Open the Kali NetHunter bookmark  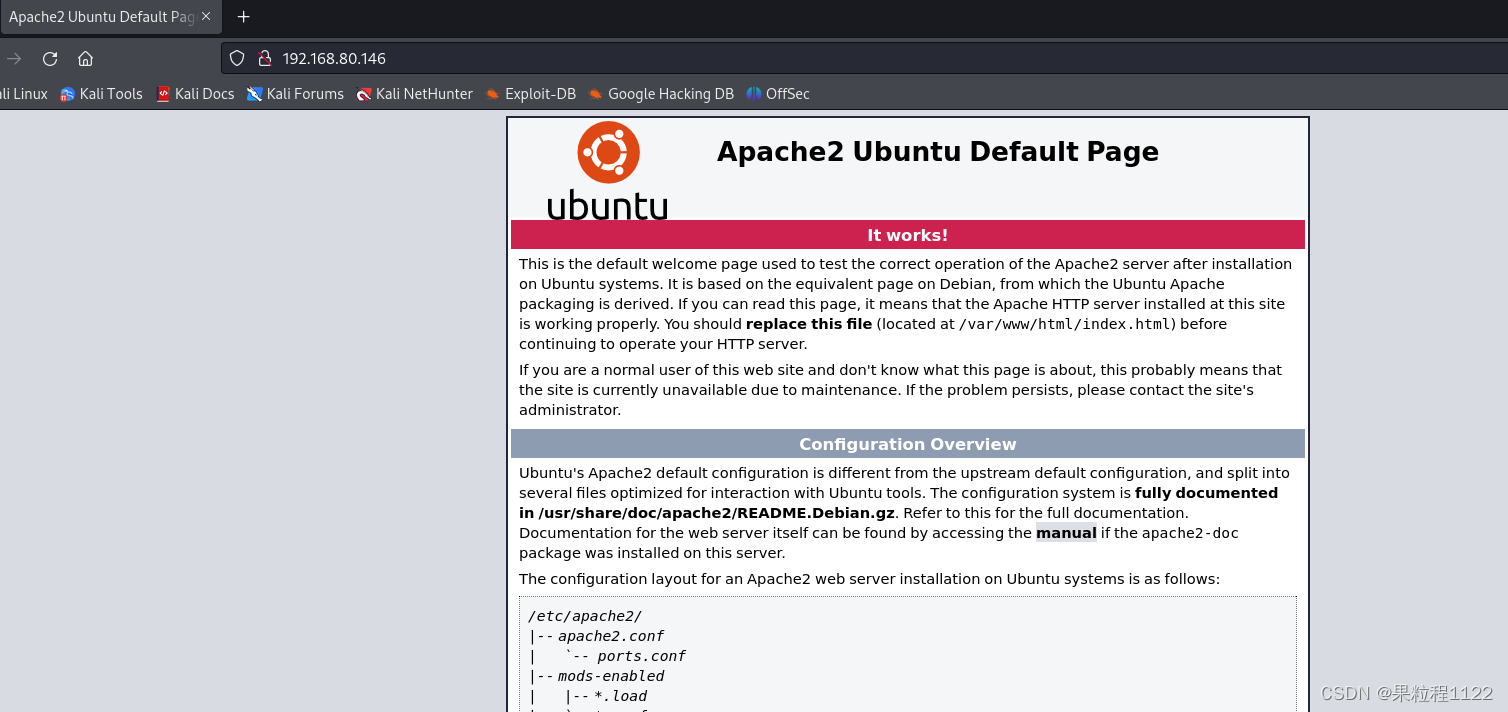(x=415, y=94)
